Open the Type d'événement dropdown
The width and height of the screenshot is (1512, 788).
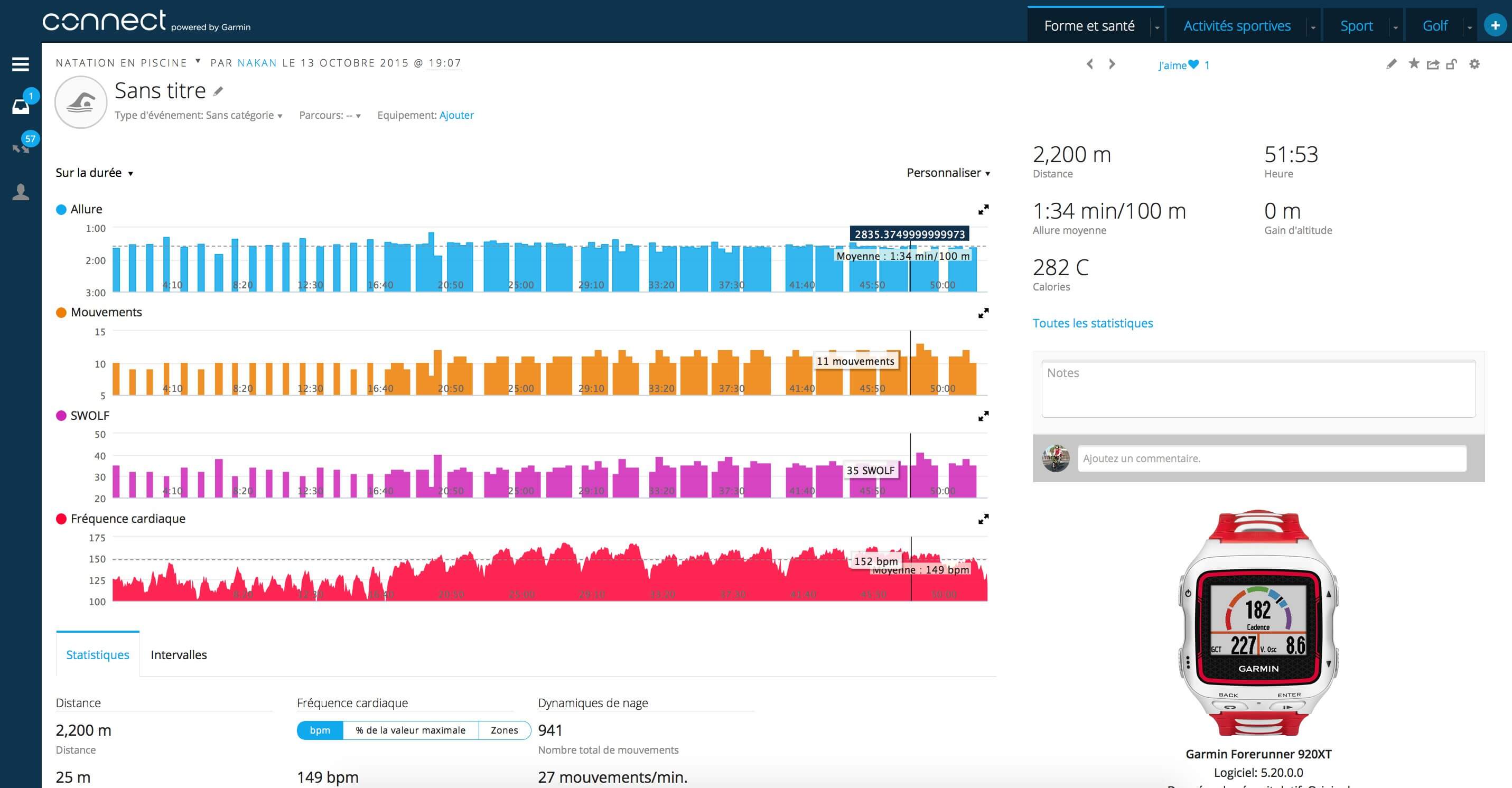(x=199, y=115)
